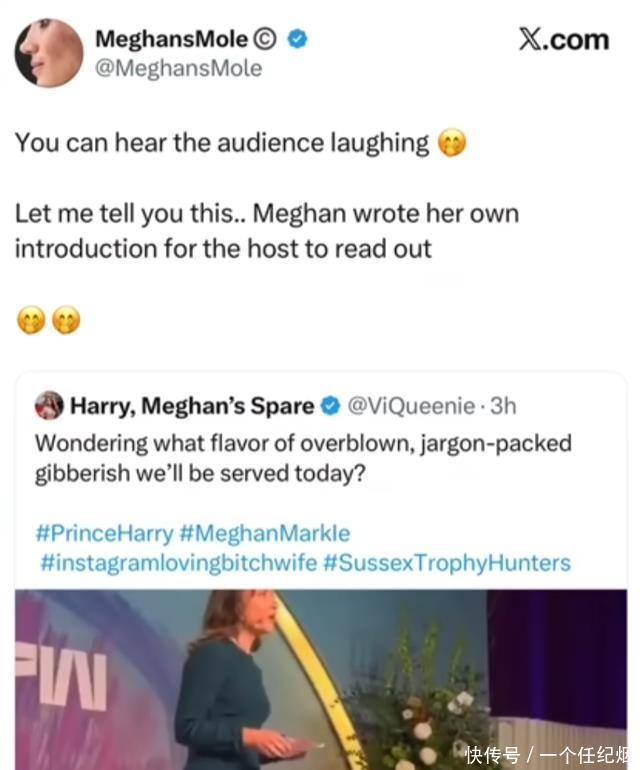Open the 'Harry, Meghan's Spare' account name
This screenshot has height=770, width=640.
(192, 406)
